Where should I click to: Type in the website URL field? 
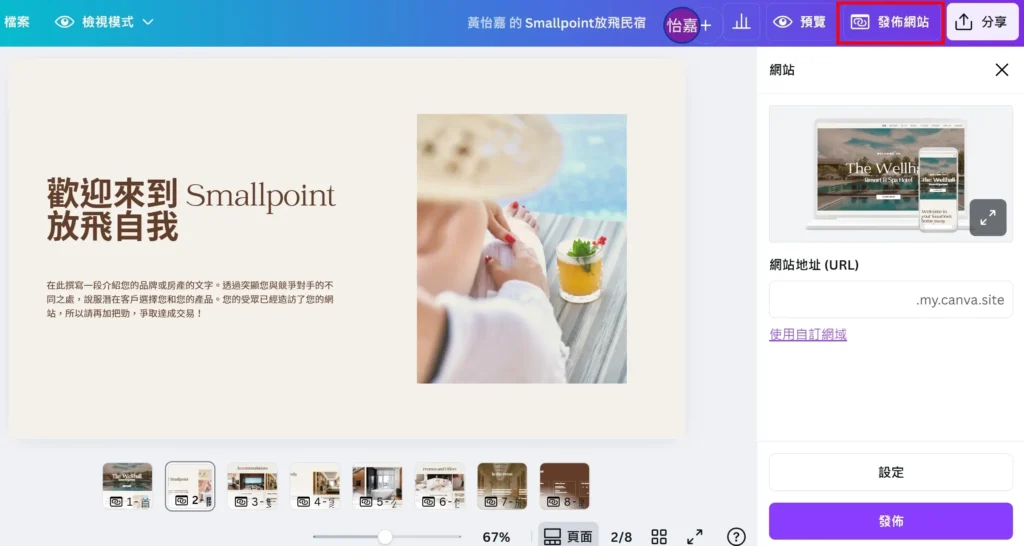point(840,300)
